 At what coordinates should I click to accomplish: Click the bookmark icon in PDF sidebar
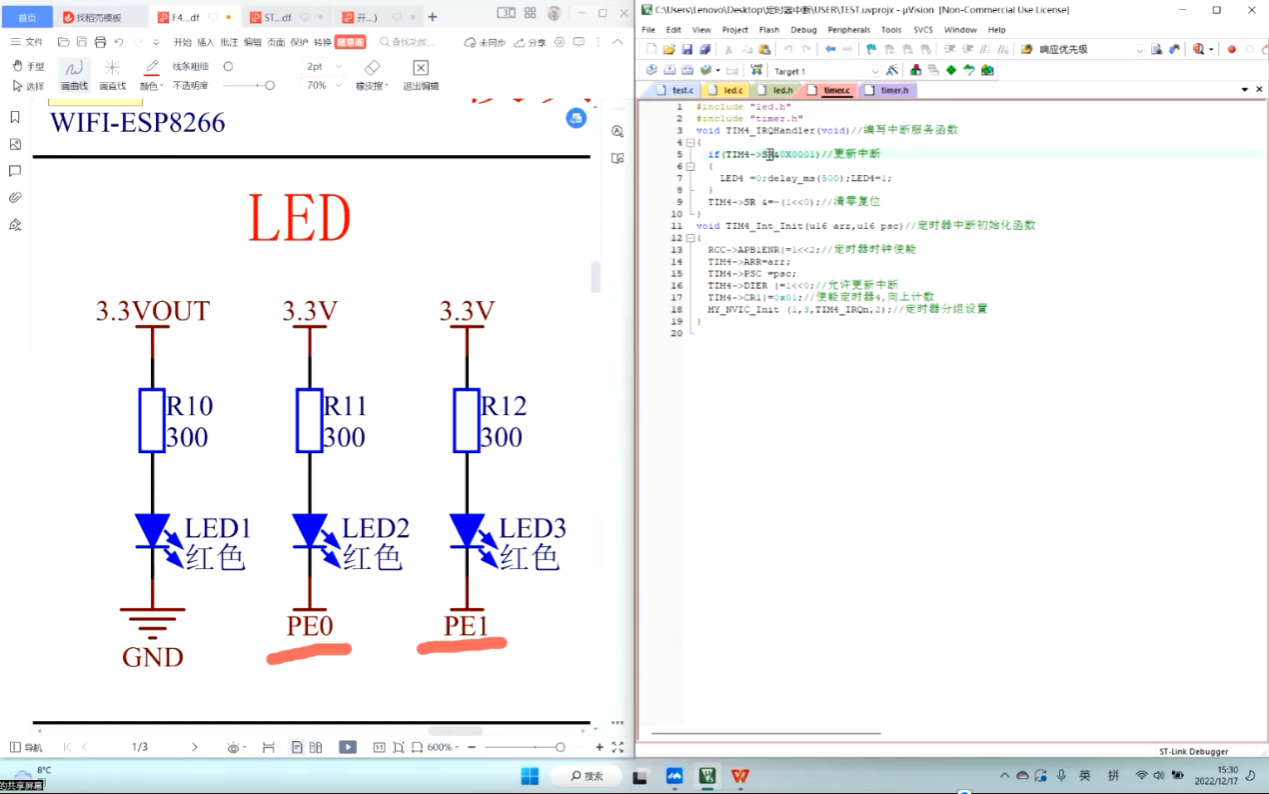15,117
